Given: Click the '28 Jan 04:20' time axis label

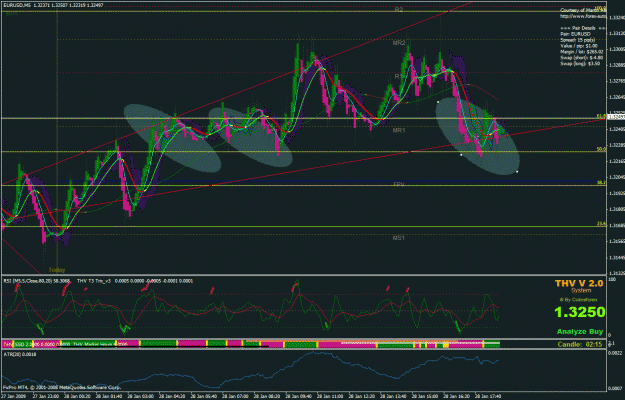Looking at the screenshot, I should tap(172, 396).
